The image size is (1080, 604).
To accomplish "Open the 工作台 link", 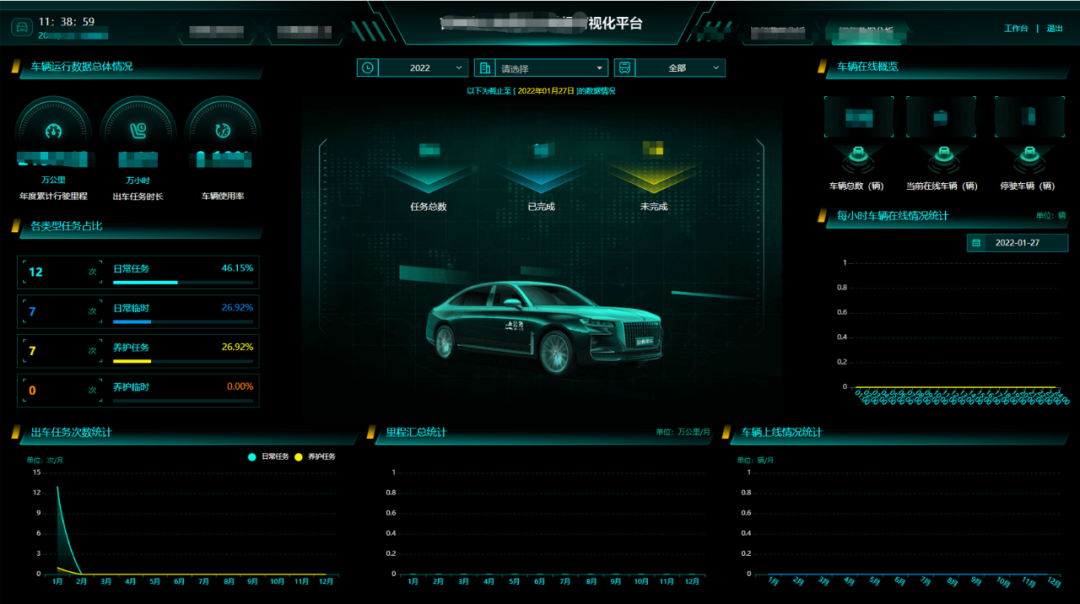I will pyautogui.click(x=1015, y=28).
